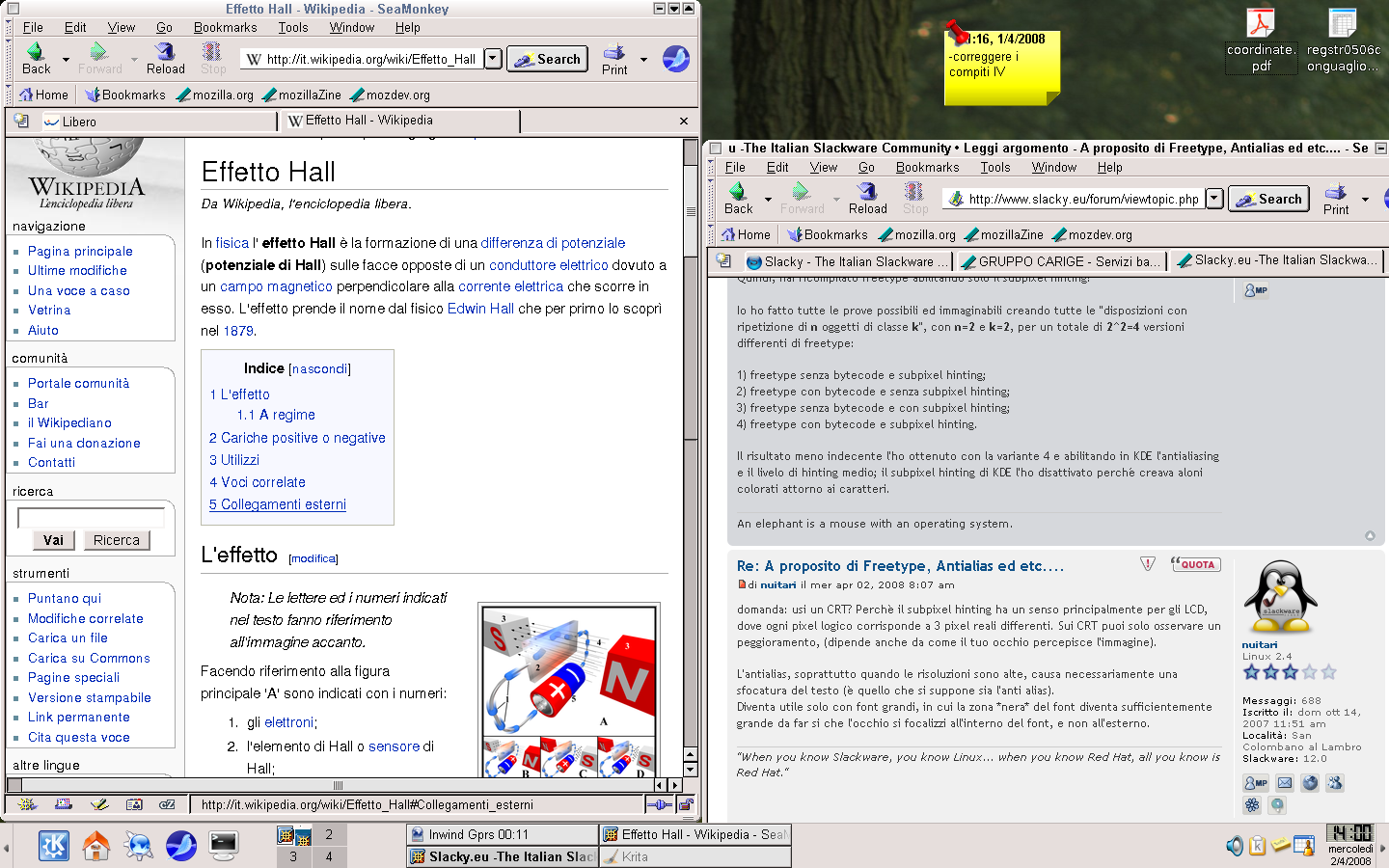Open the KDE K menu
Screen dimensions: 1389x868
click(x=54, y=846)
